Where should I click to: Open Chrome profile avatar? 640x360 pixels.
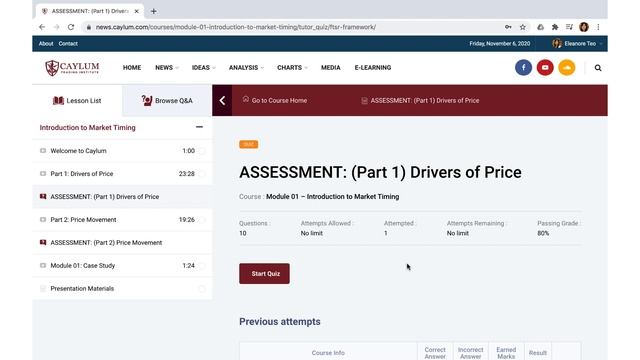pyautogui.click(x=584, y=27)
